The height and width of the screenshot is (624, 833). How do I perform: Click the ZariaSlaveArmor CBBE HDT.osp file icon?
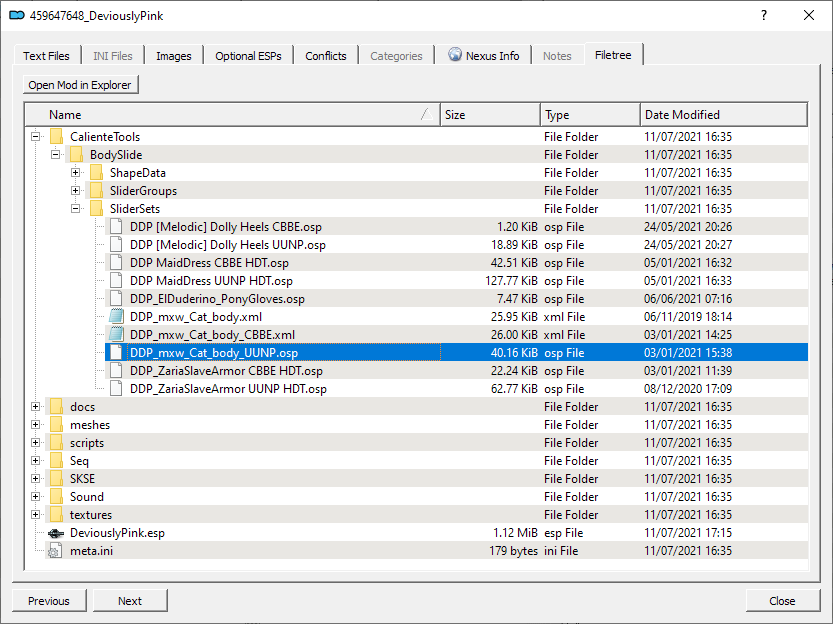pyautogui.click(x=116, y=371)
